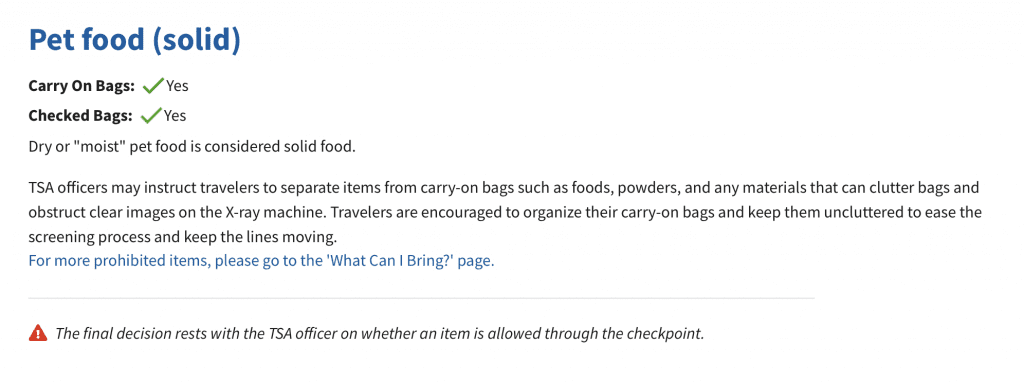Click the horizontal divider line above disclaimer
Viewport: 1024px width, 383px height.
(421, 298)
